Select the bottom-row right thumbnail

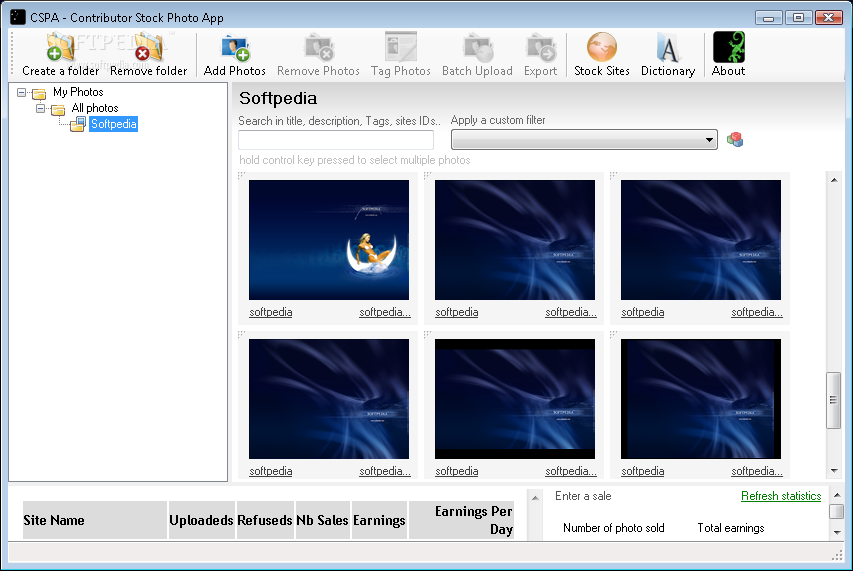click(701, 399)
